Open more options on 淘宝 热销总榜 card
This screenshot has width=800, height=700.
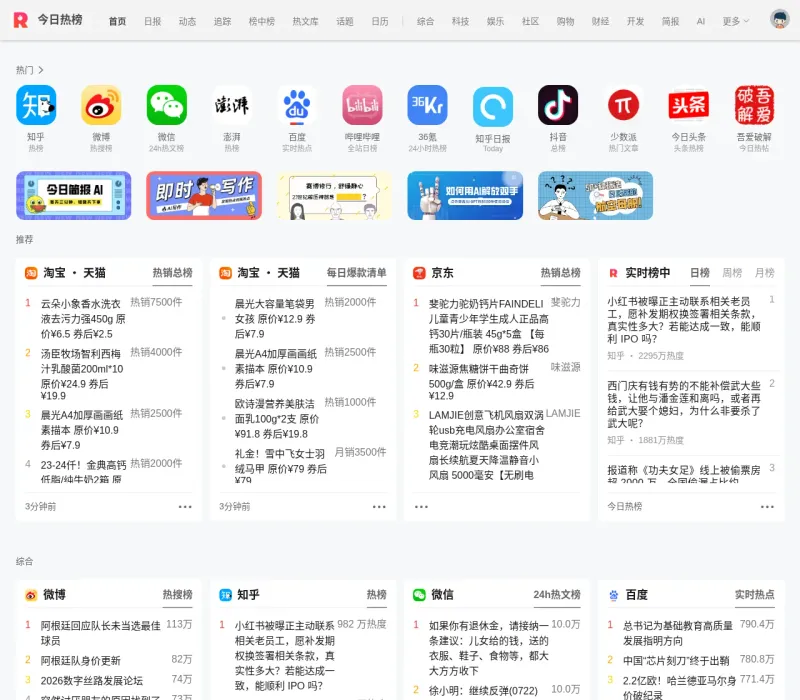tap(185, 507)
